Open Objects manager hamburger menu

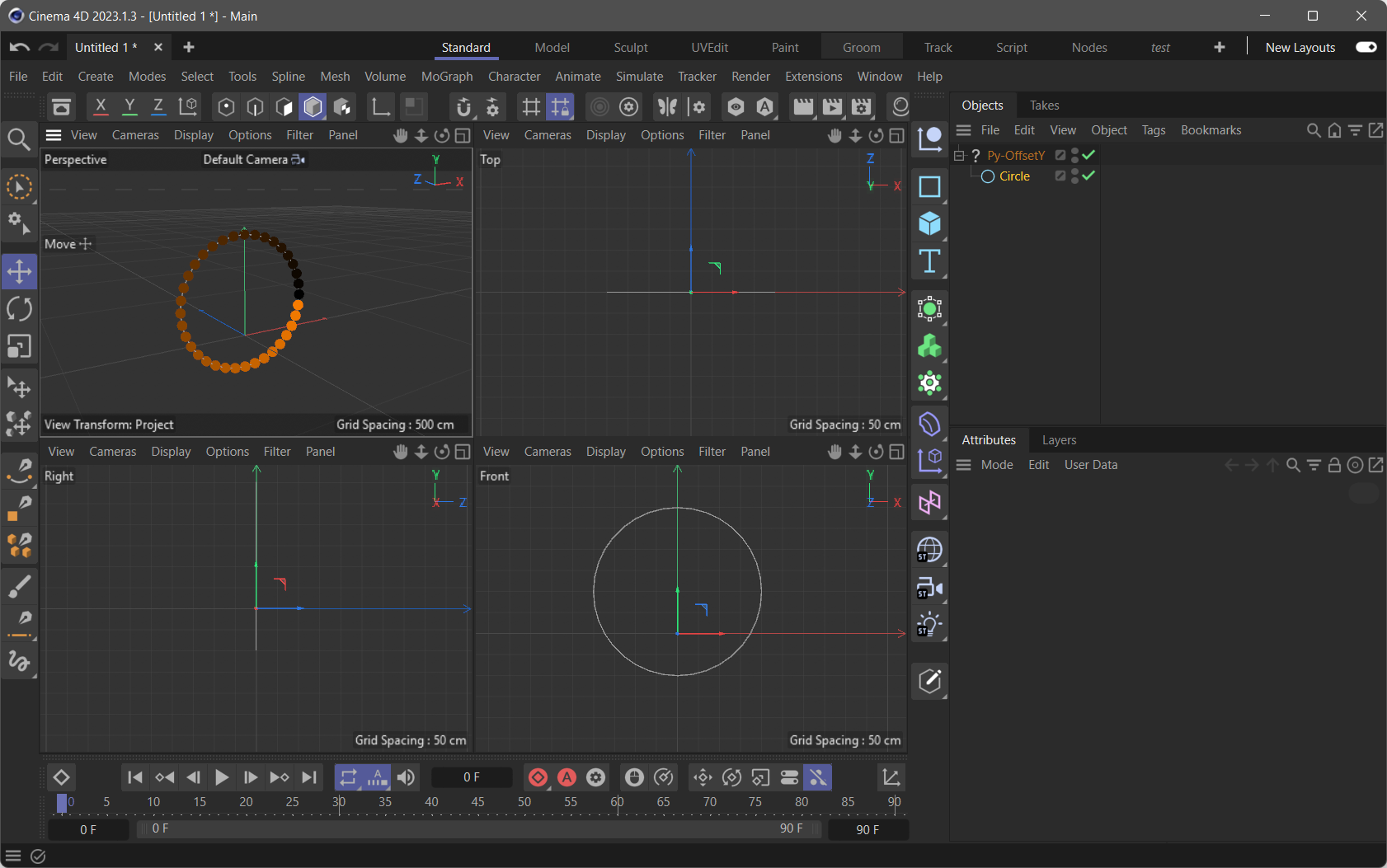point(963,130)
